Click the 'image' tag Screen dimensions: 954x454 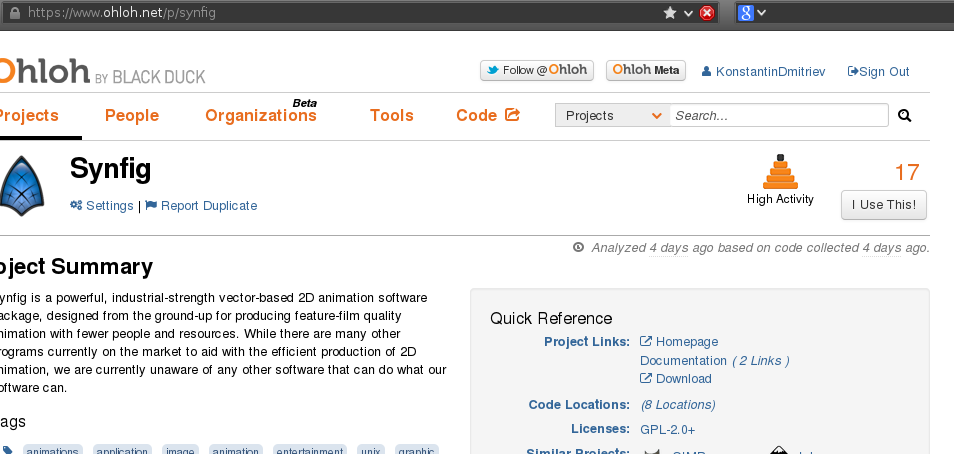pyautogui.click(x=180, y=450)
